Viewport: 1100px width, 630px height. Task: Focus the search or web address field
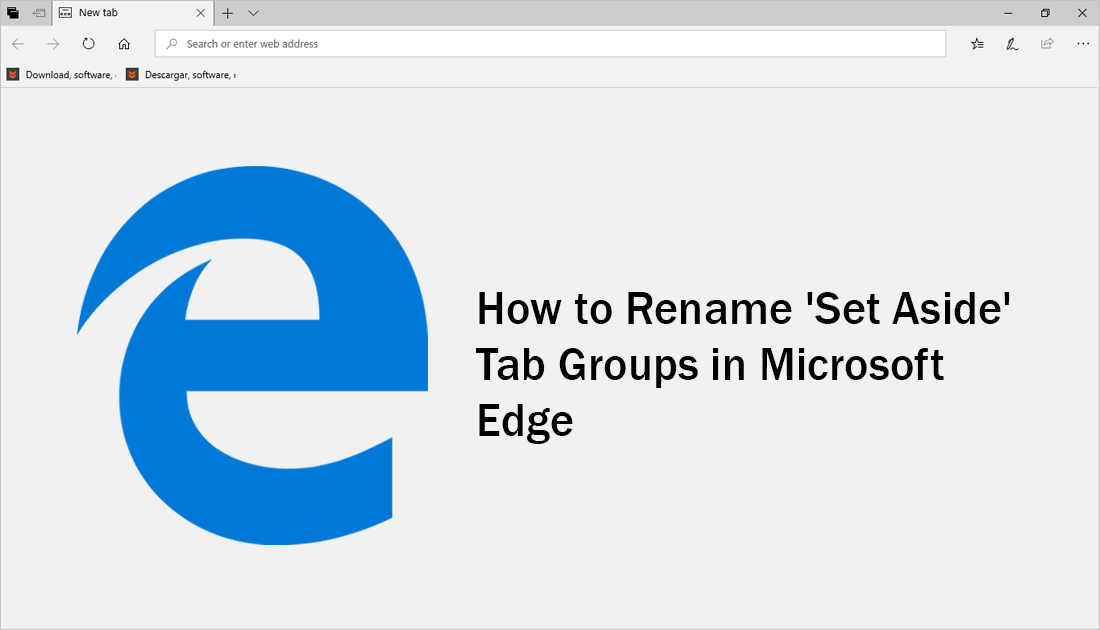point(550,43)
